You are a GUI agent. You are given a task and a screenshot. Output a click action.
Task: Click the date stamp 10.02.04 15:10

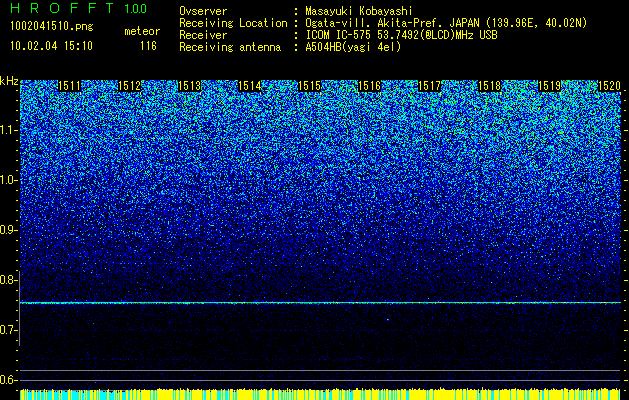[51, 46]
